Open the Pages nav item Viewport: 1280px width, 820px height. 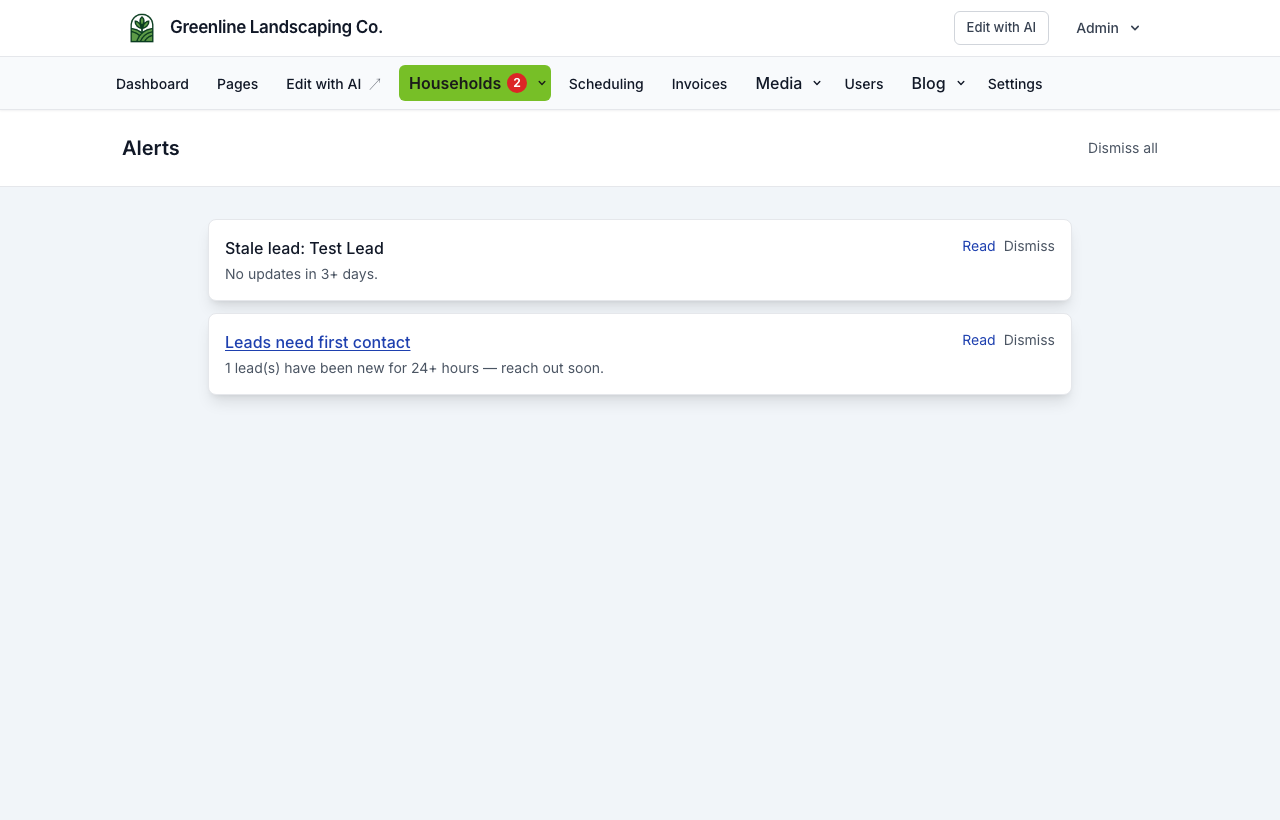tap(237, 84)
